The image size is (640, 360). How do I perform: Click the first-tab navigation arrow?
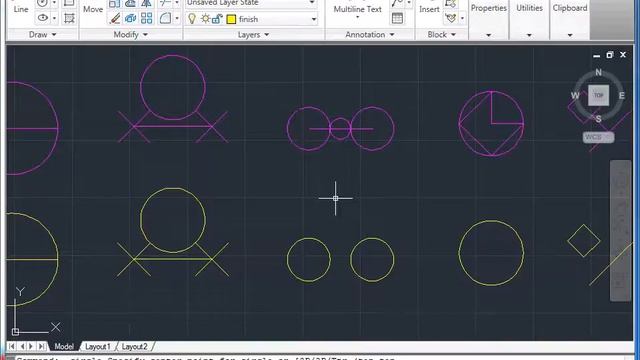pyautogui.click(x=11, y=346)
